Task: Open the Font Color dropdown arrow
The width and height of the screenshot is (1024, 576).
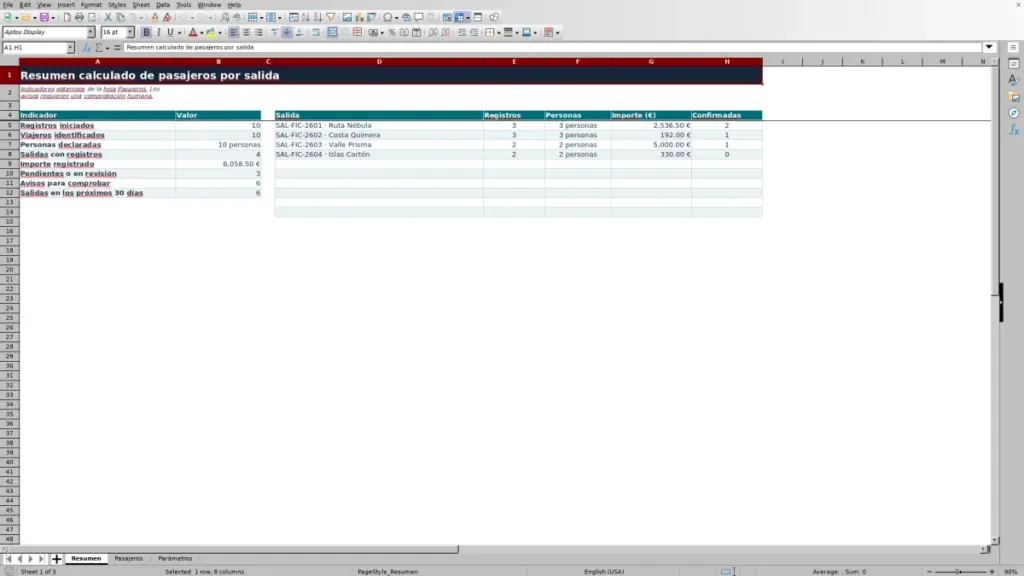Action: click(x=202, y=33)
